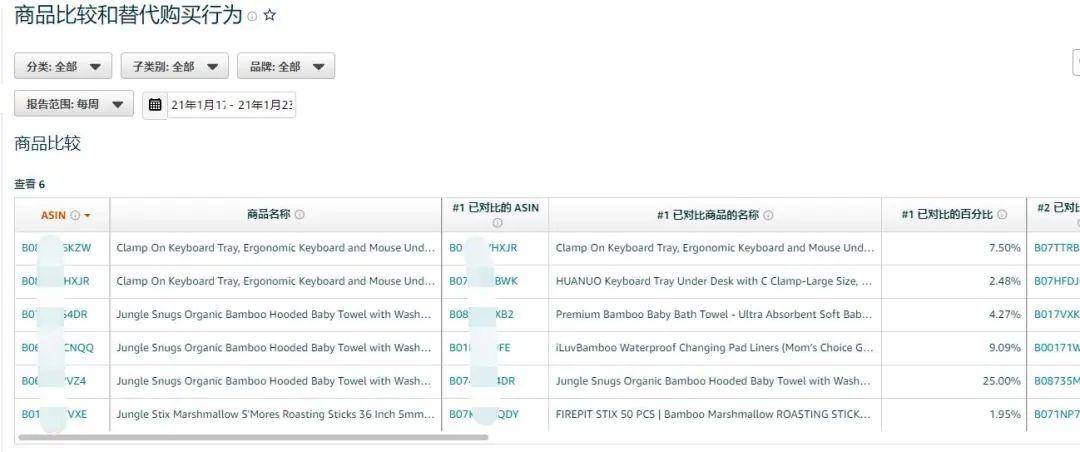Click FIREPIT STIX 50 PCS product name
The width and height of the screenshot is (1080, 452).
coord(713,414)
